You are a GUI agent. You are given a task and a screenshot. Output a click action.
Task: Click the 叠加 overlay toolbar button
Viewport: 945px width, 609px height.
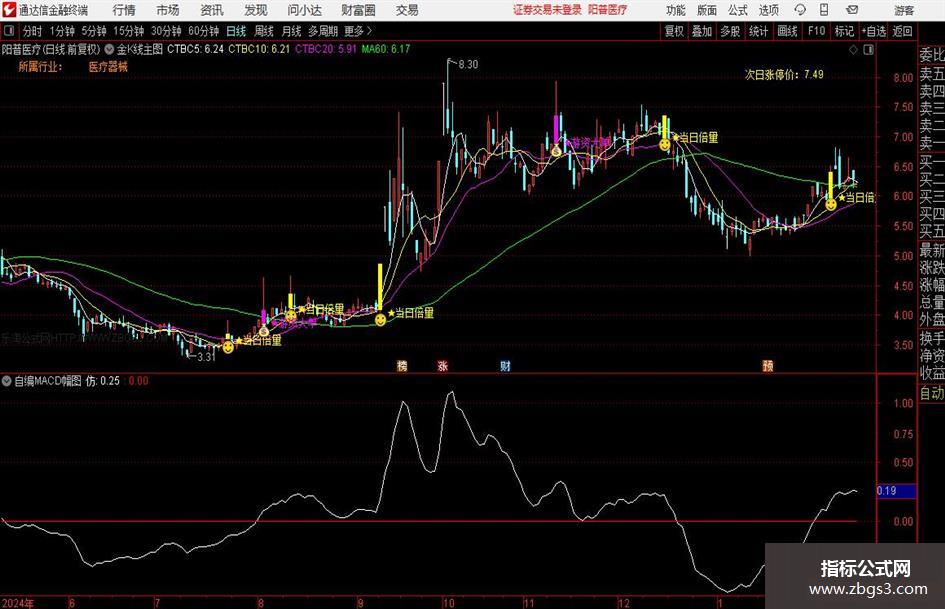point(702,31)
